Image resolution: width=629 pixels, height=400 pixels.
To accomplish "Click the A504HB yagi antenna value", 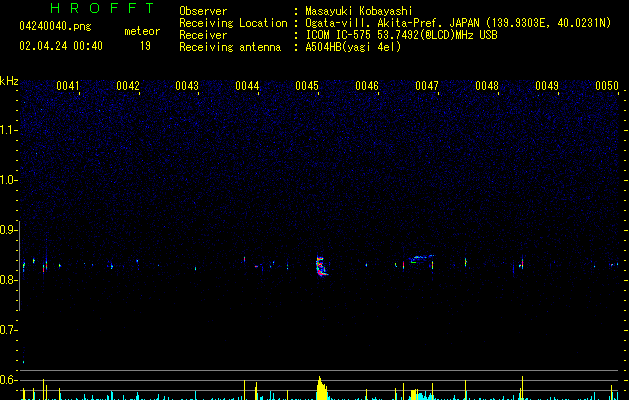I will (x=353, y=47).
